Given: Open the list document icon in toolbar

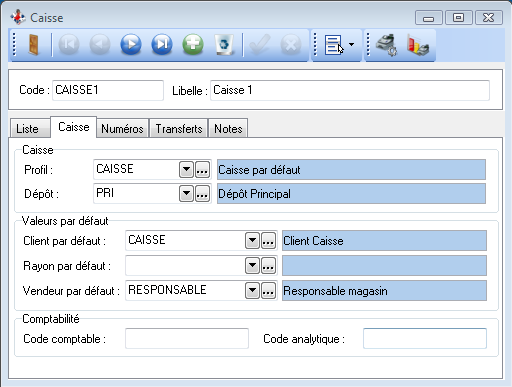Looking at the screenshot, I should [333, 45].
